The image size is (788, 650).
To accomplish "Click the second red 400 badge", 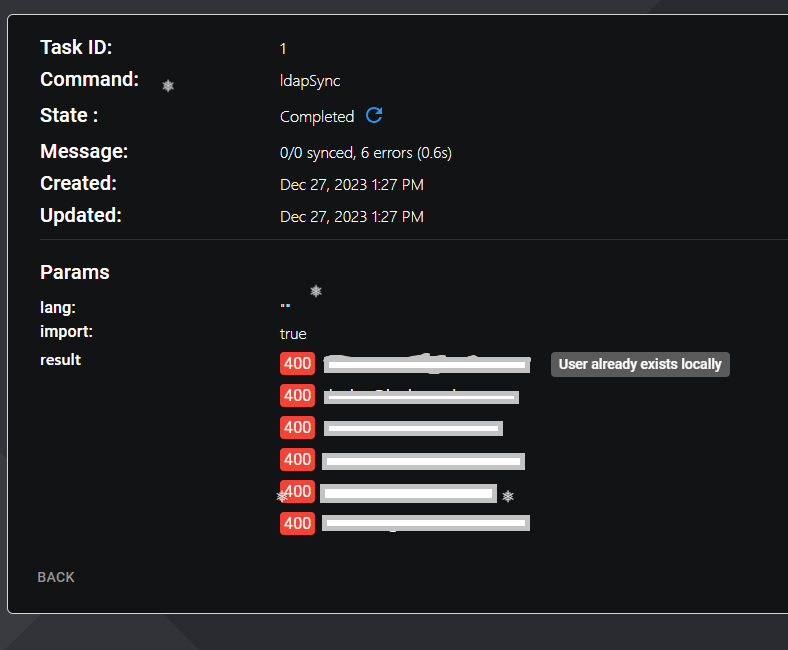I will [297, 395].
